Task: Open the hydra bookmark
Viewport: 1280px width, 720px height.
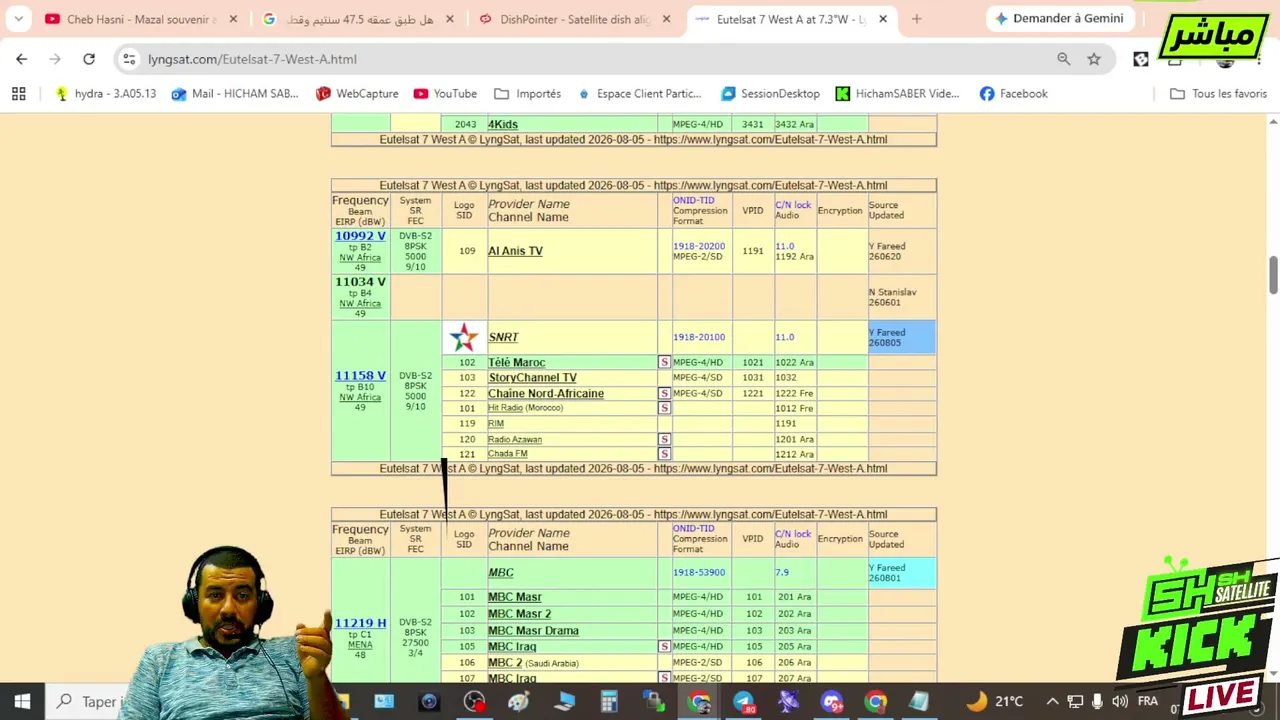Action: click(106, 93)
